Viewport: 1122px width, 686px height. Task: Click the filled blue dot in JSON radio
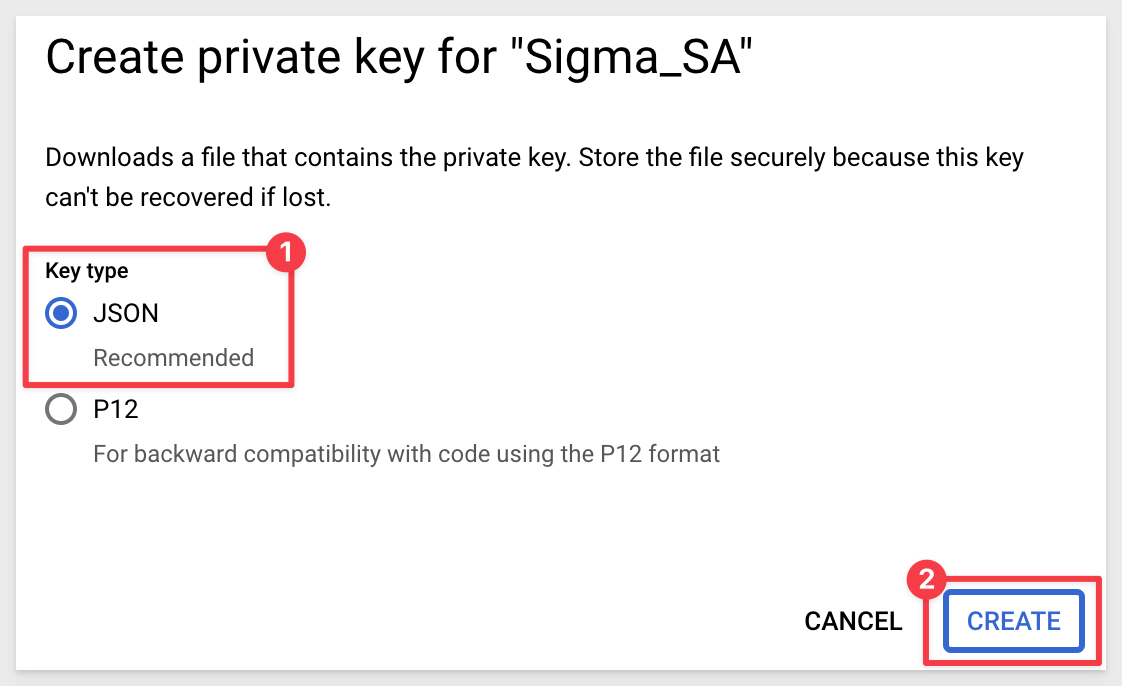[61, 313]
